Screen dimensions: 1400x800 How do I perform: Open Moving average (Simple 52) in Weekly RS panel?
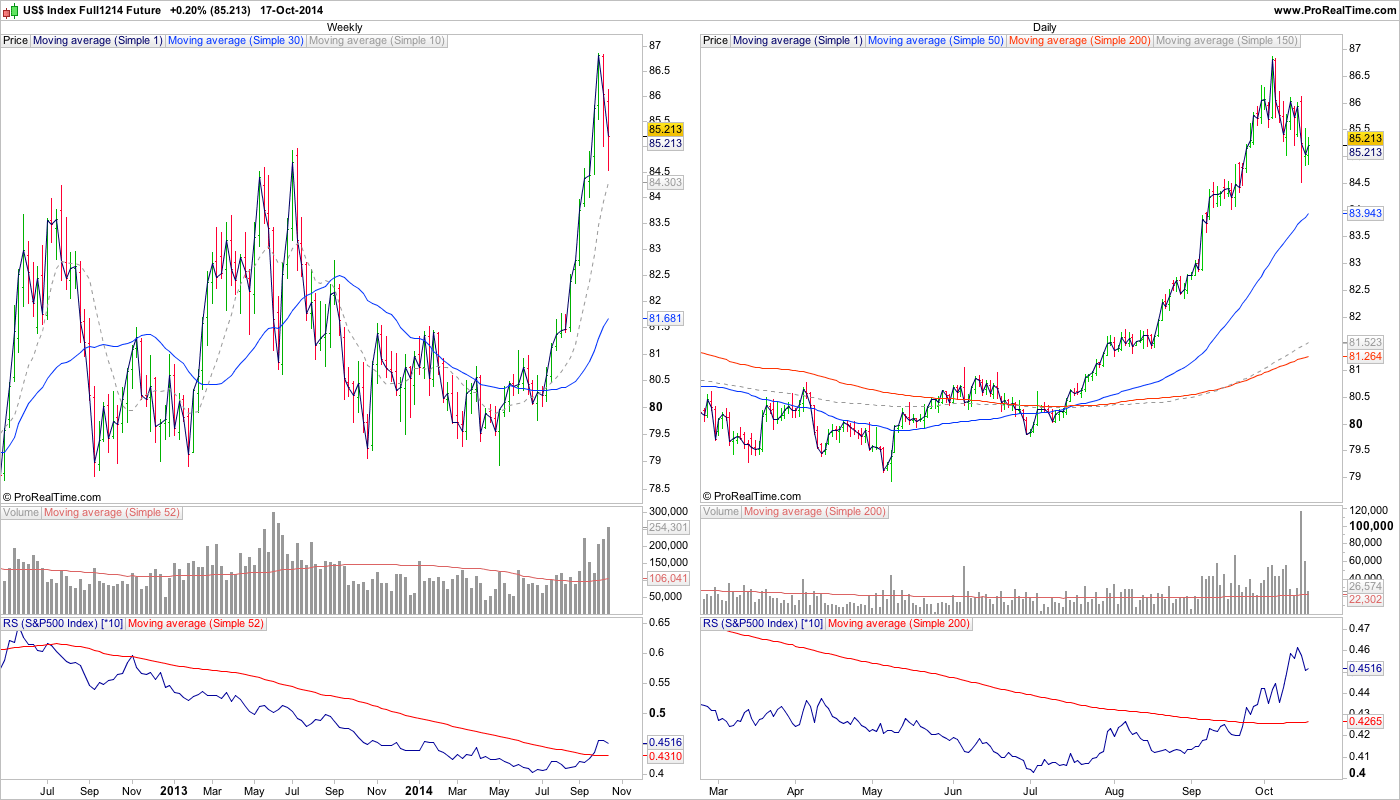[196, 624]
